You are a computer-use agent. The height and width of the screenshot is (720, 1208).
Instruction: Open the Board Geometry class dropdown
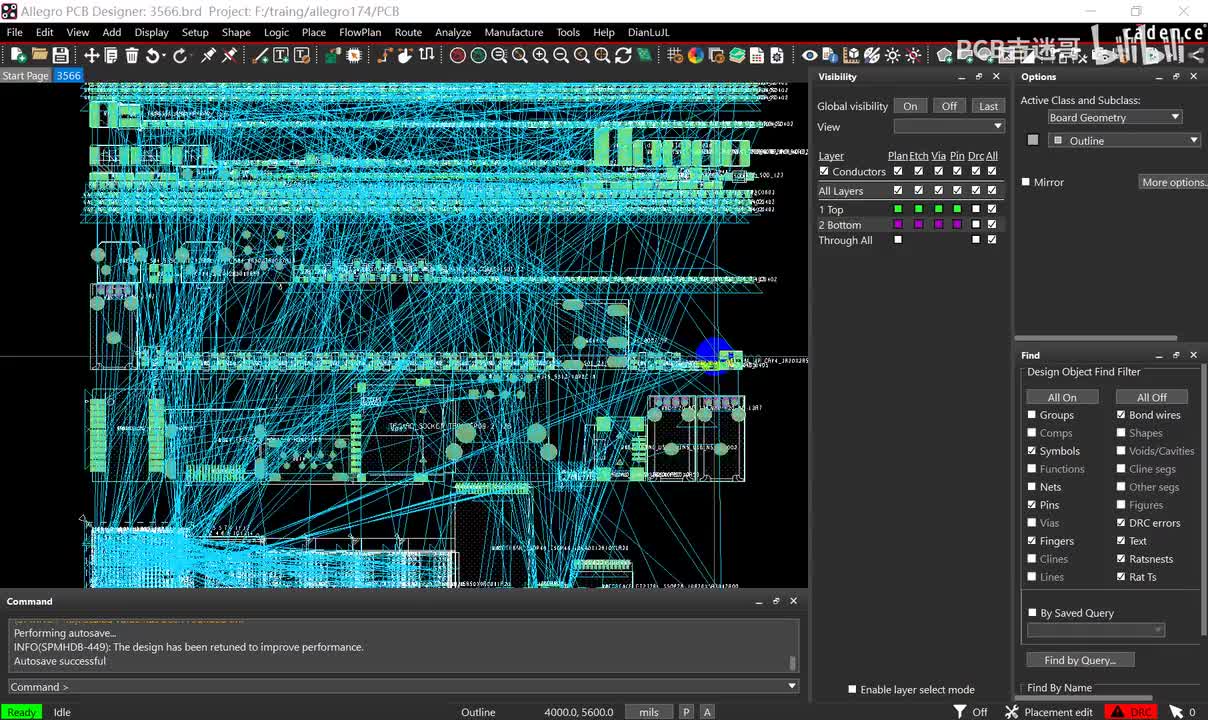tap(1115, 117)
